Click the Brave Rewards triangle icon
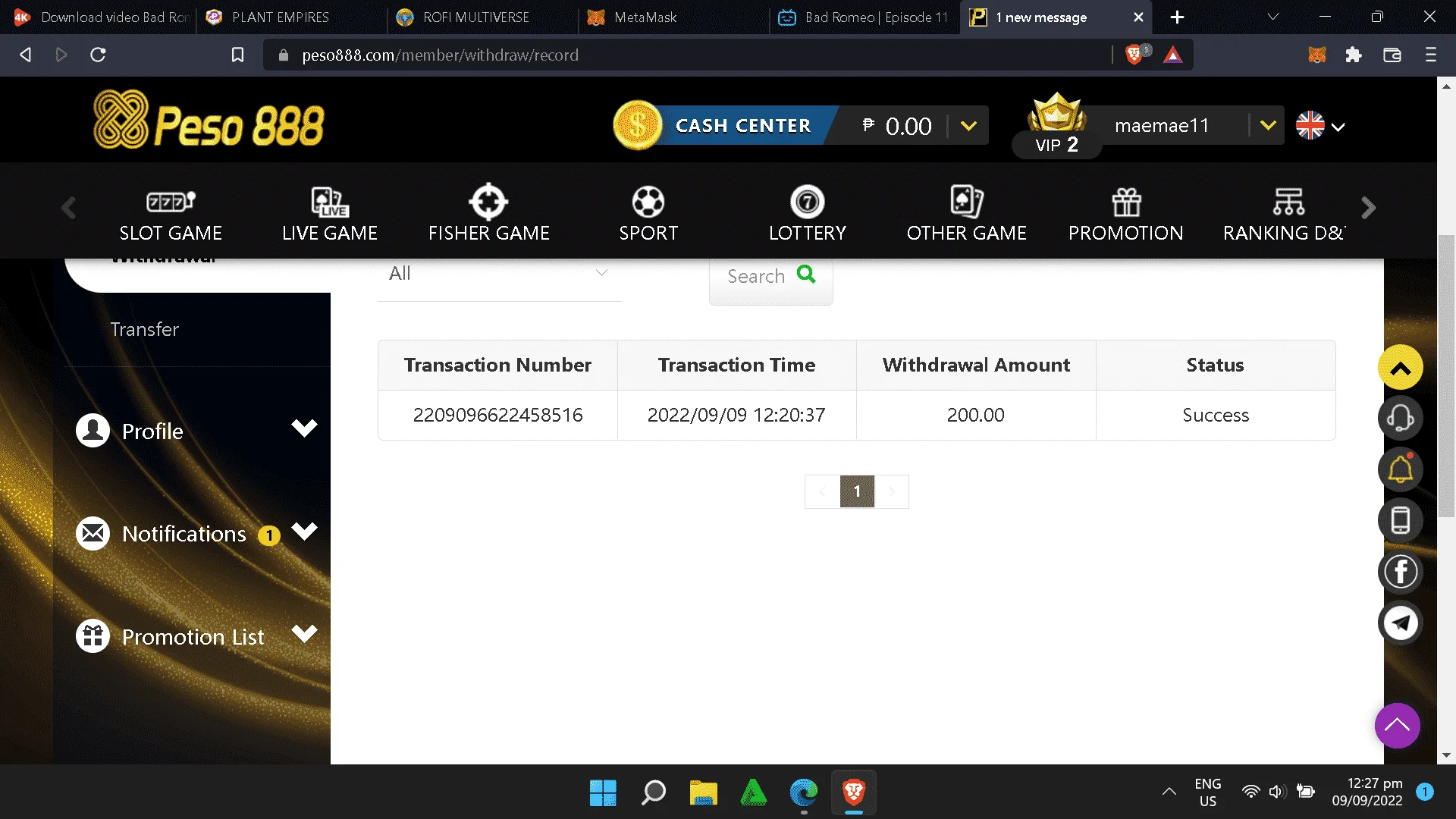This screenshot has width=1456, height=819. (1173, 55)
